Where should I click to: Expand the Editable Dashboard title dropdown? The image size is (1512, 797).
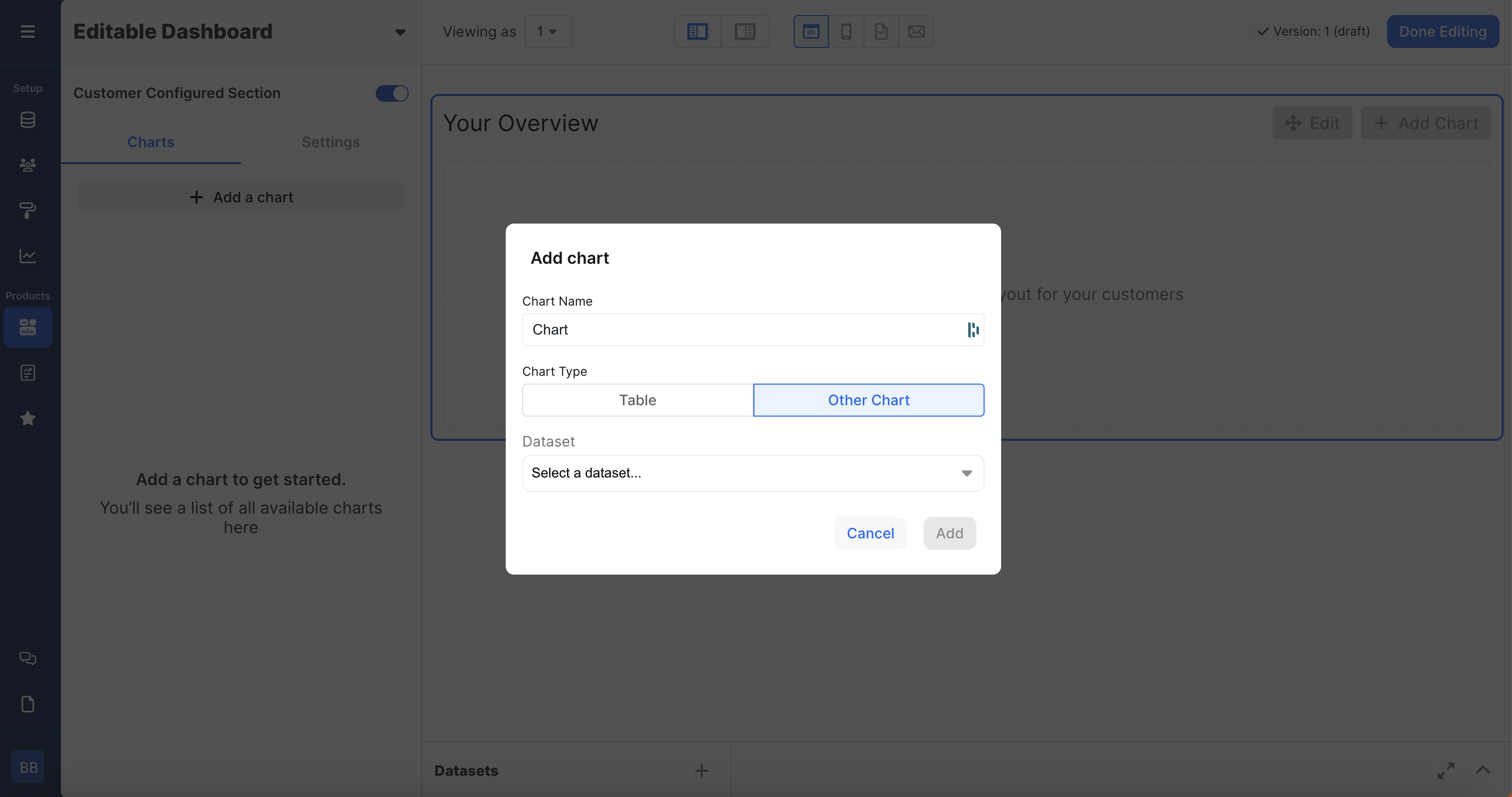click(400, 33)
